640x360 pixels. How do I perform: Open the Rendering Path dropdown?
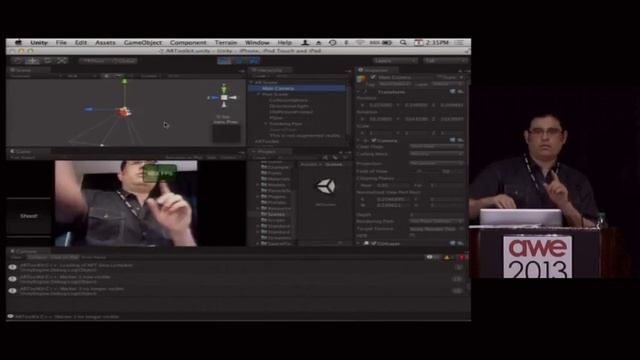pyautogui.click(x=436, y=221)
